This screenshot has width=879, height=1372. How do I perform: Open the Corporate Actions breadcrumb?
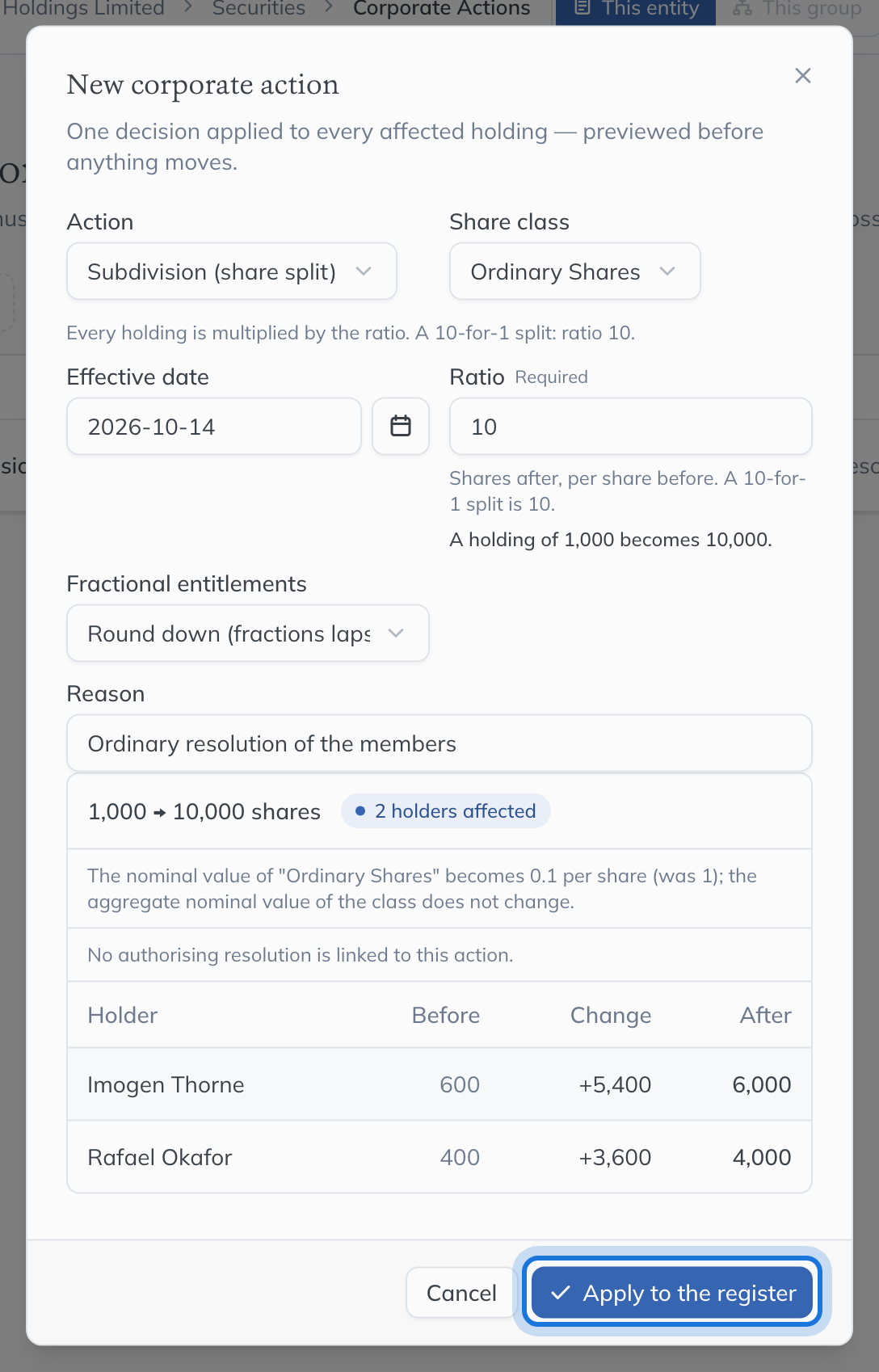pyautogui.click(x=442, y=9)
